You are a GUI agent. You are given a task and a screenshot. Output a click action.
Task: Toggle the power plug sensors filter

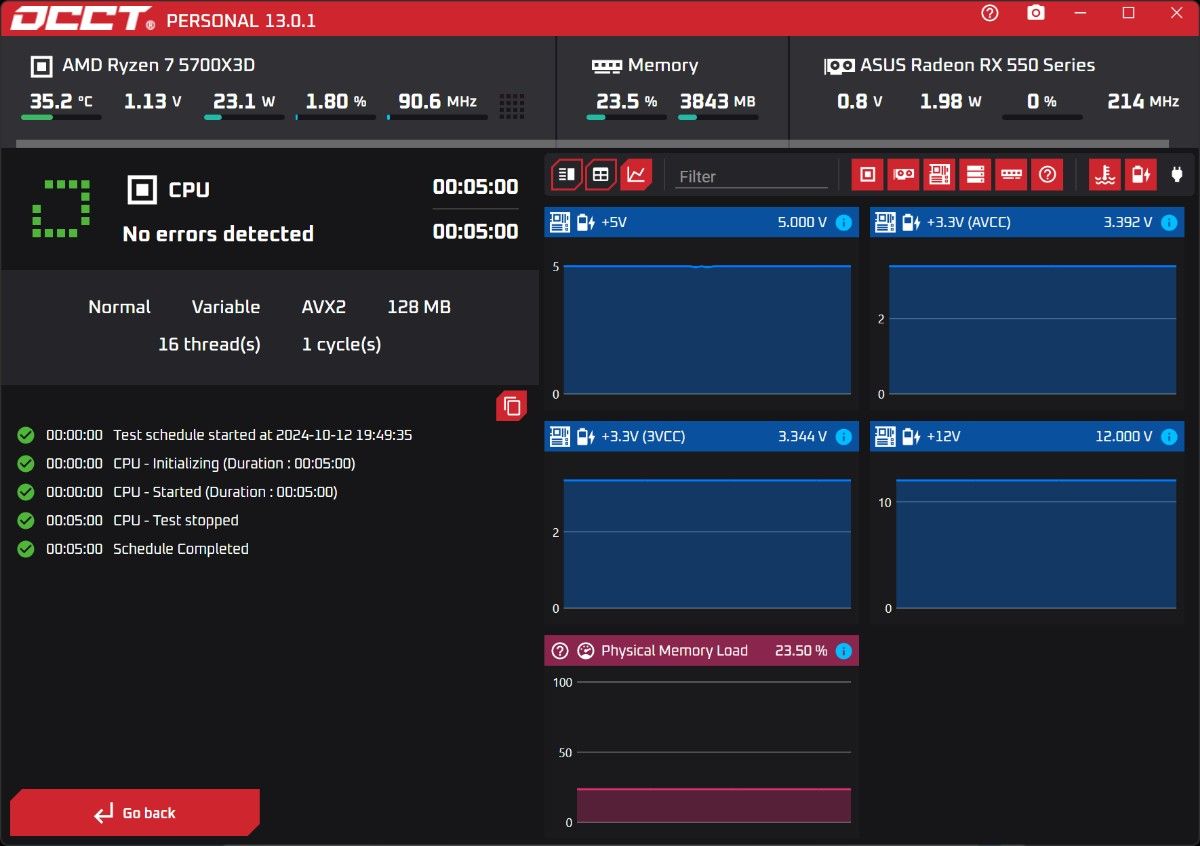(x=1176, y=174)
